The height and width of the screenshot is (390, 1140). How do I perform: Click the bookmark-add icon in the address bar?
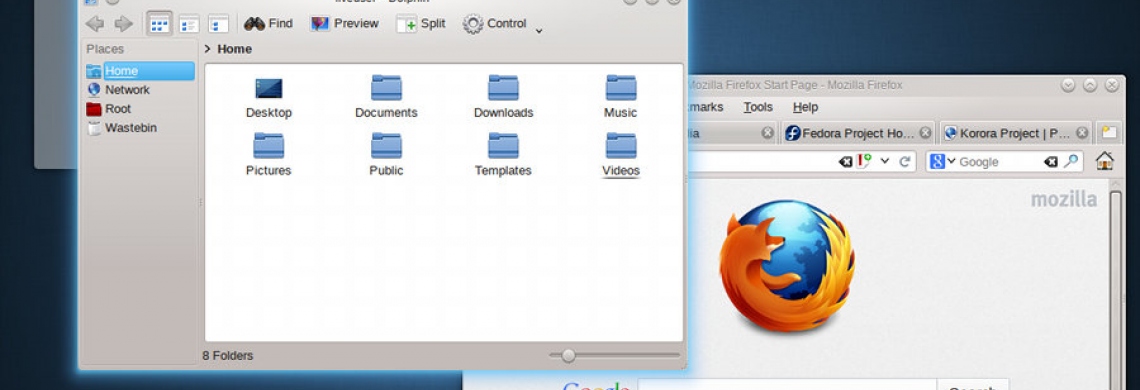coord(864,162)
